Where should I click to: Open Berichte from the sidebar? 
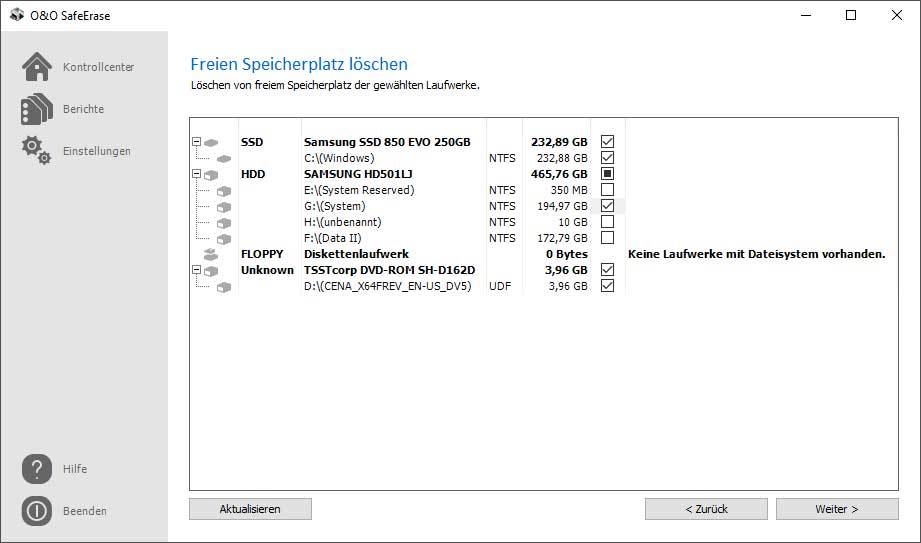pyautogui.click(x=83, y=109)
